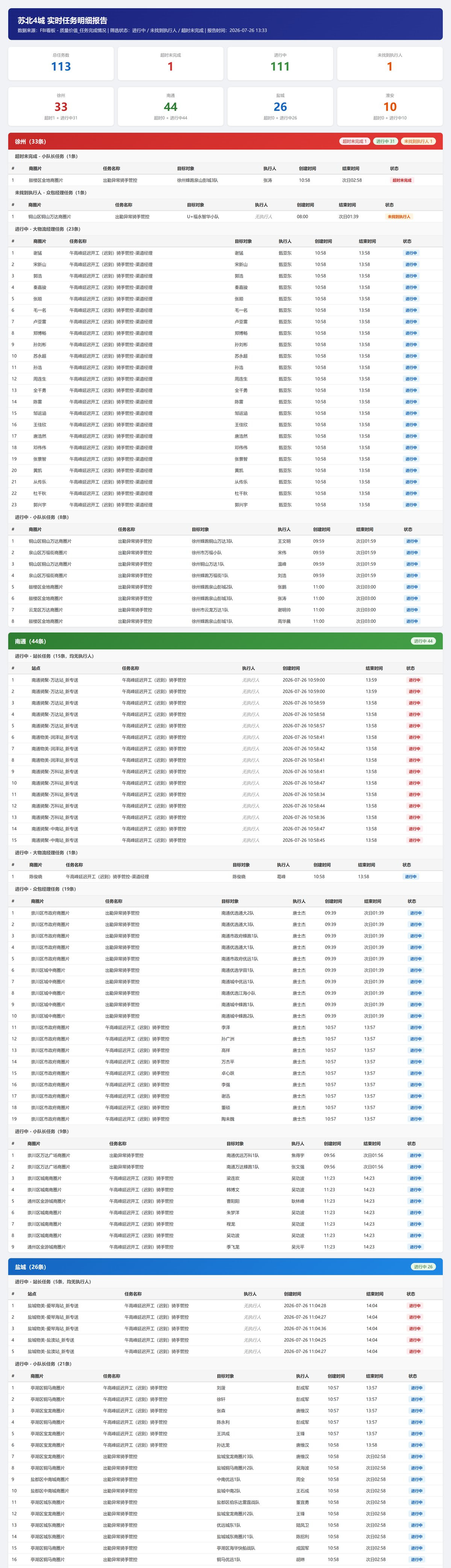Select the 南通 44 city card
Screen dimensions: 451x1568
click(x=170, y=106)
